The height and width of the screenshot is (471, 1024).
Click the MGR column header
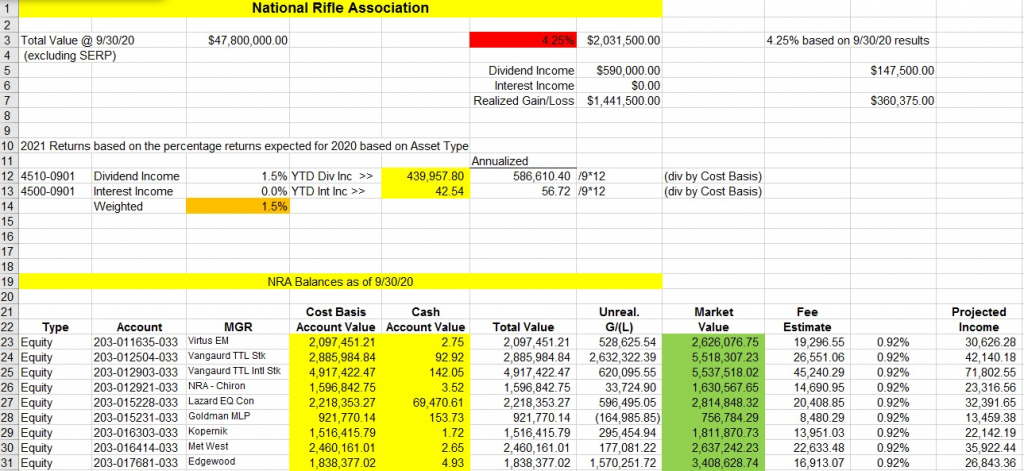tap(238, 327)
